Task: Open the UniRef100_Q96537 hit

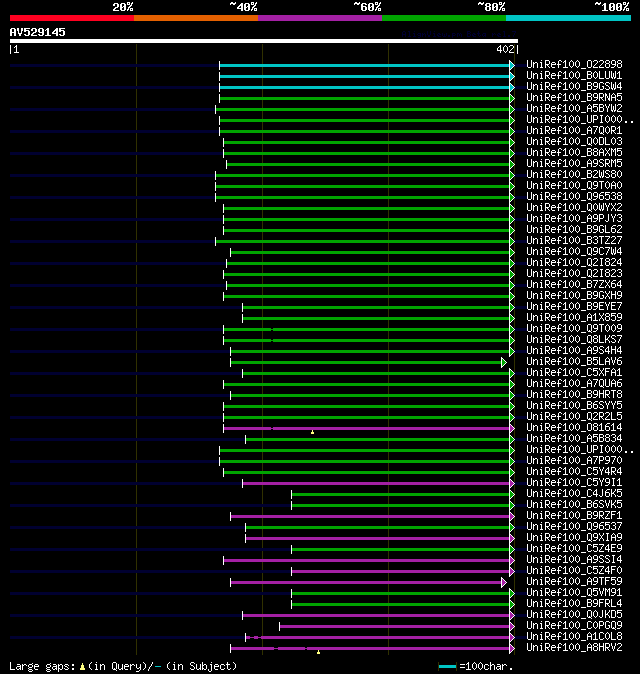Action: 574,527
